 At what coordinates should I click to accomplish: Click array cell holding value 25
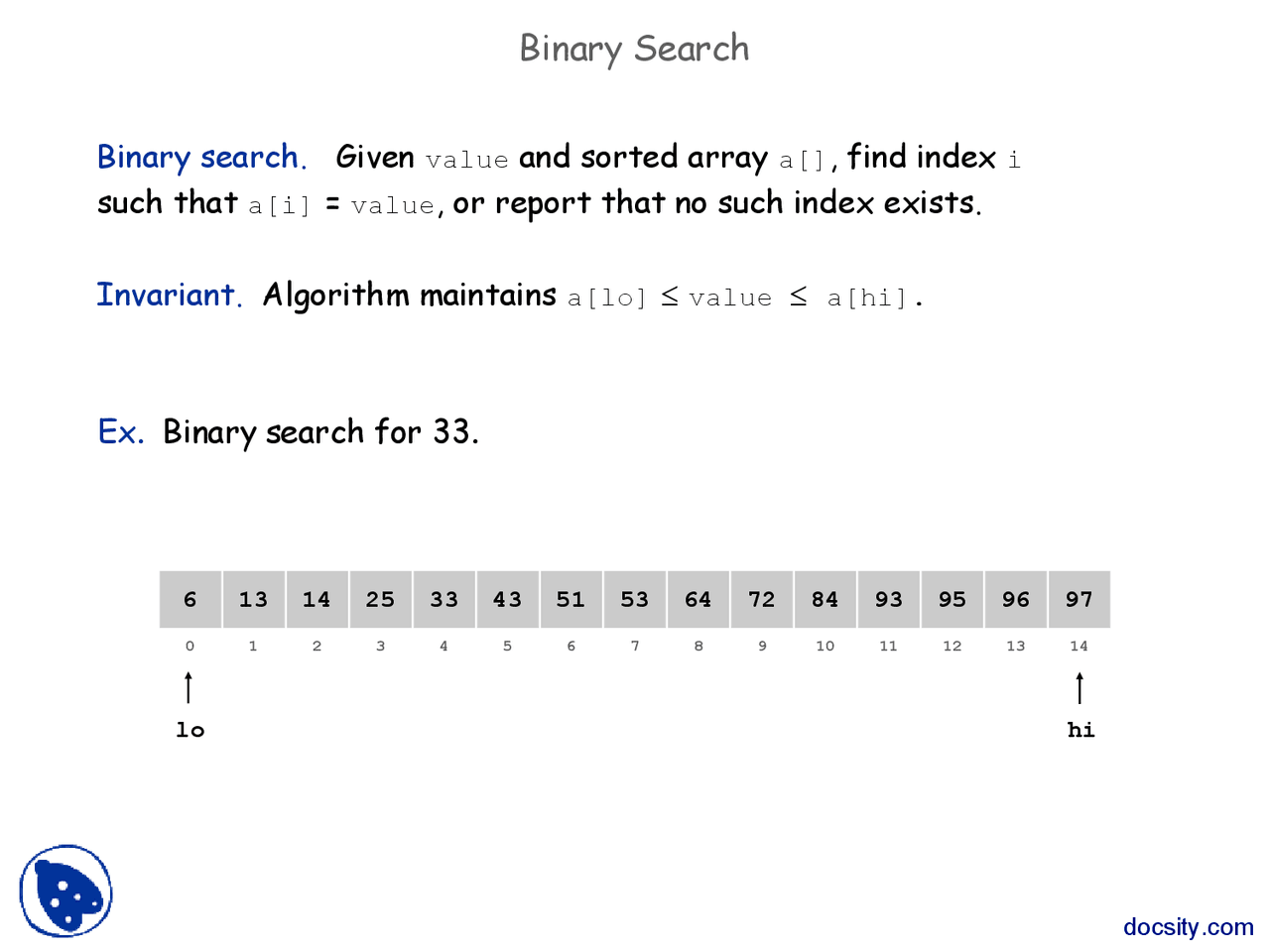pyautogui.click(x=381, y=599)
